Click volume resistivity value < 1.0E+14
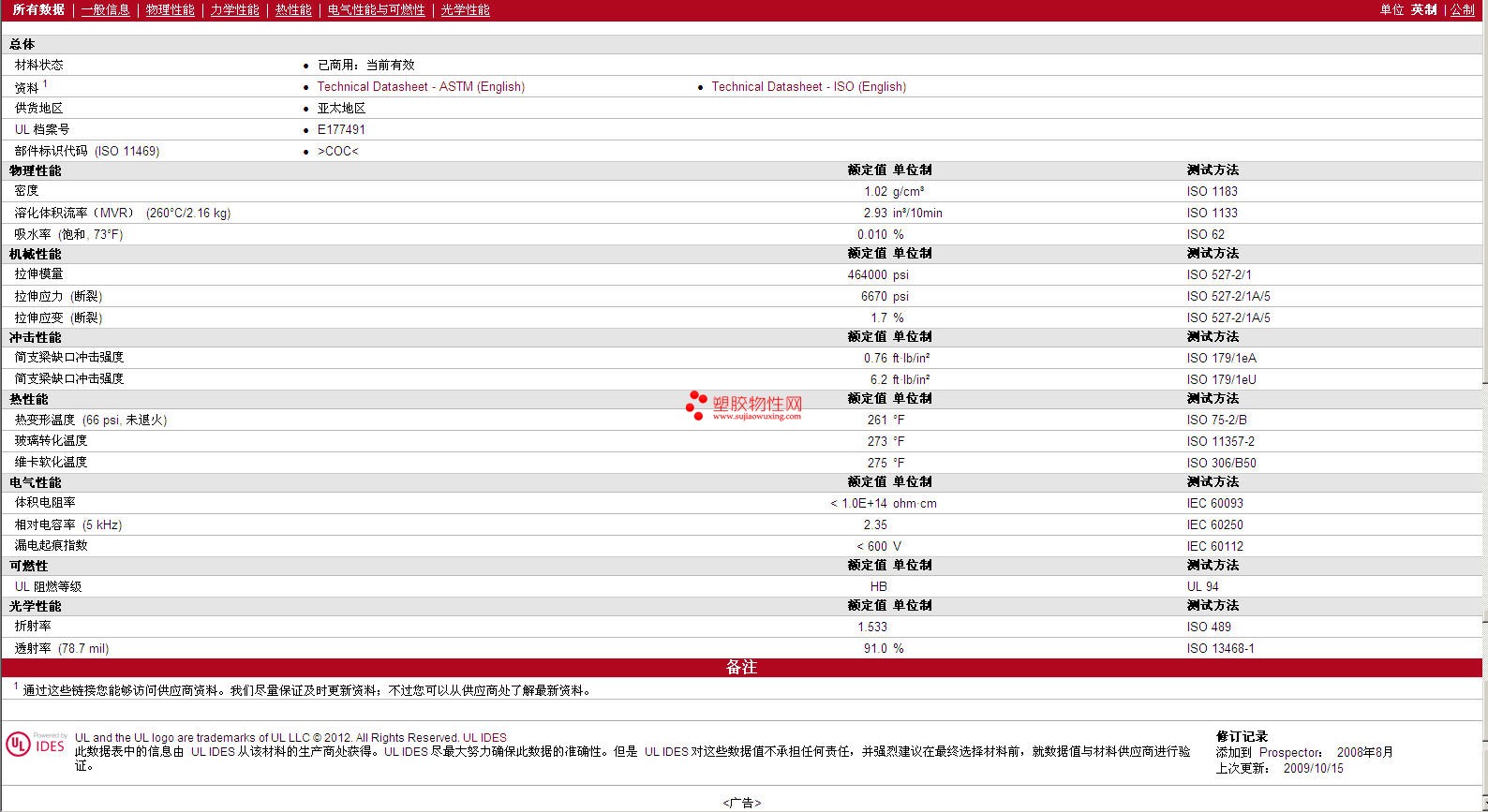This screenshot has height=812, width=1488. [x=858, y=503]
